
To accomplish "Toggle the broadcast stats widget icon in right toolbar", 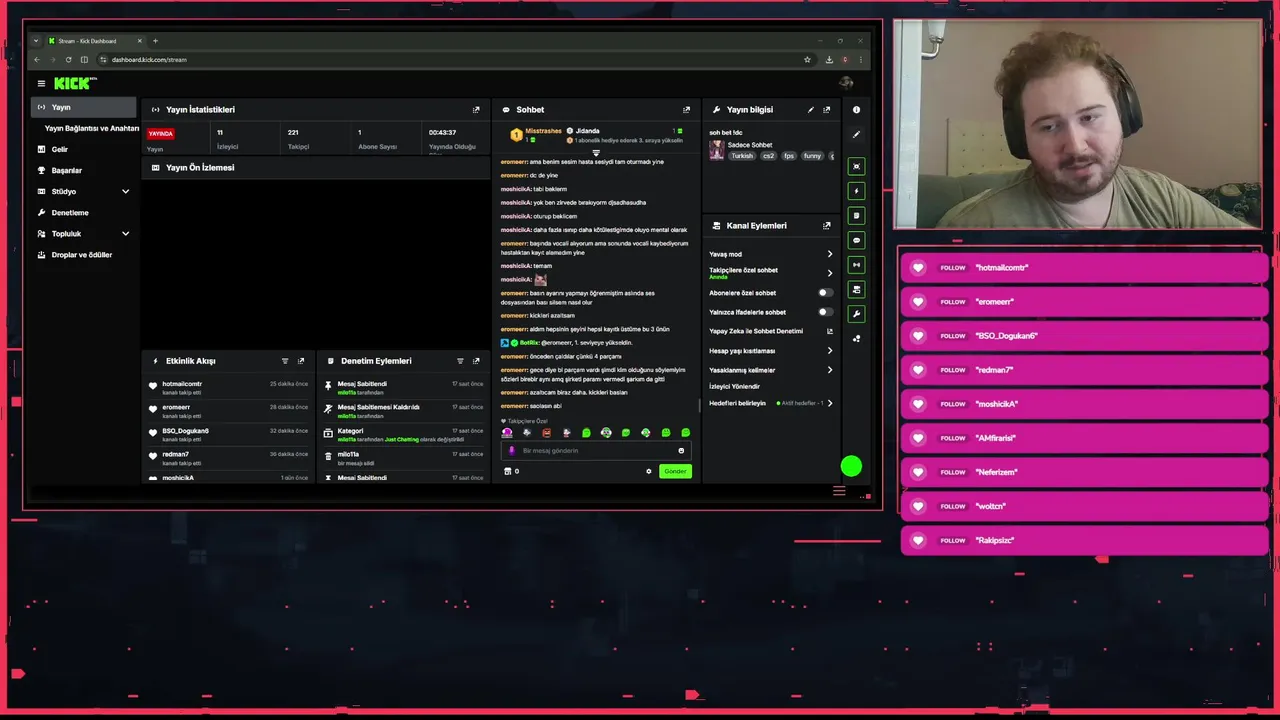I will (x=856, y=265).
